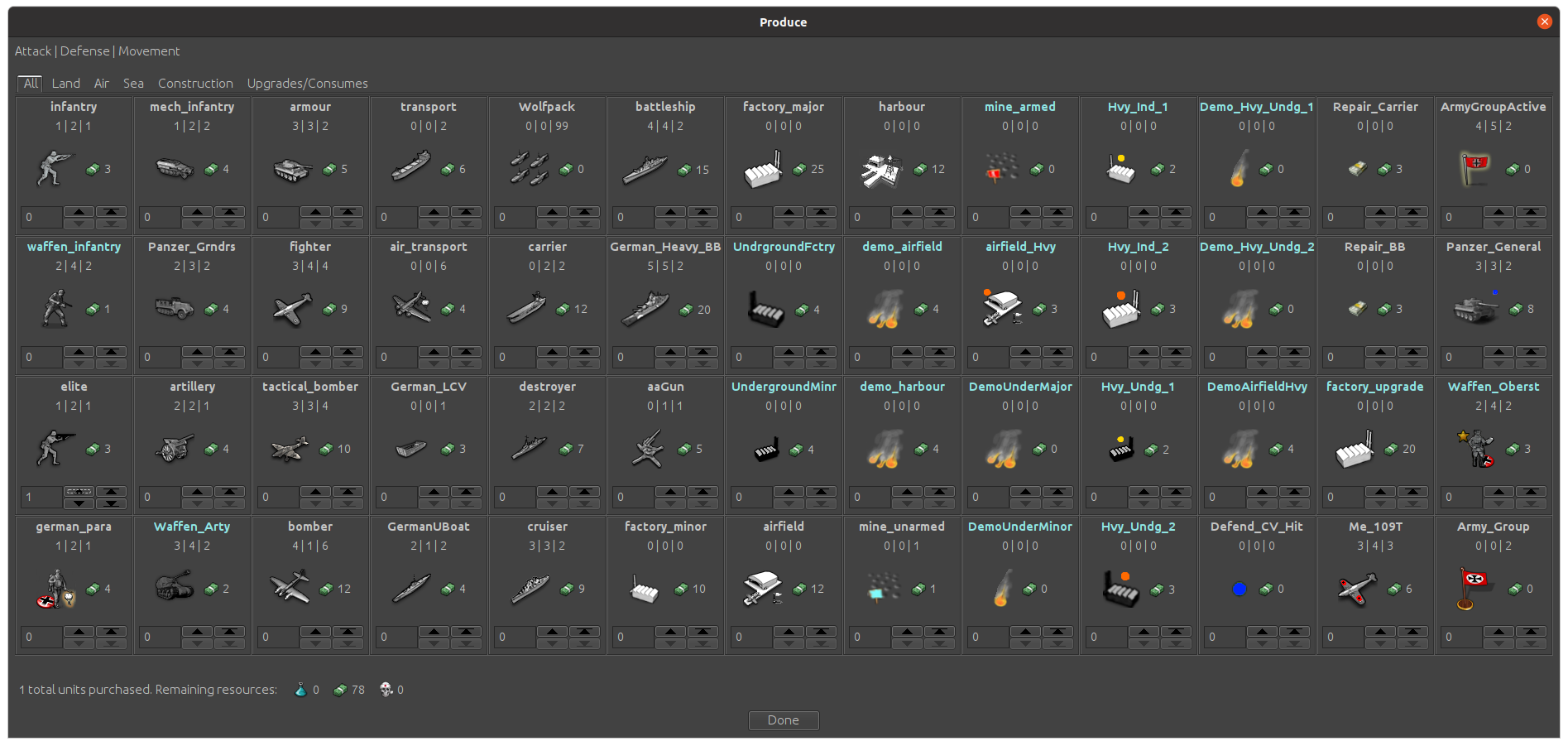Screen dimensions: 1568x746
Task: Click the armour tank icon
Action: [x=292, y=170]
